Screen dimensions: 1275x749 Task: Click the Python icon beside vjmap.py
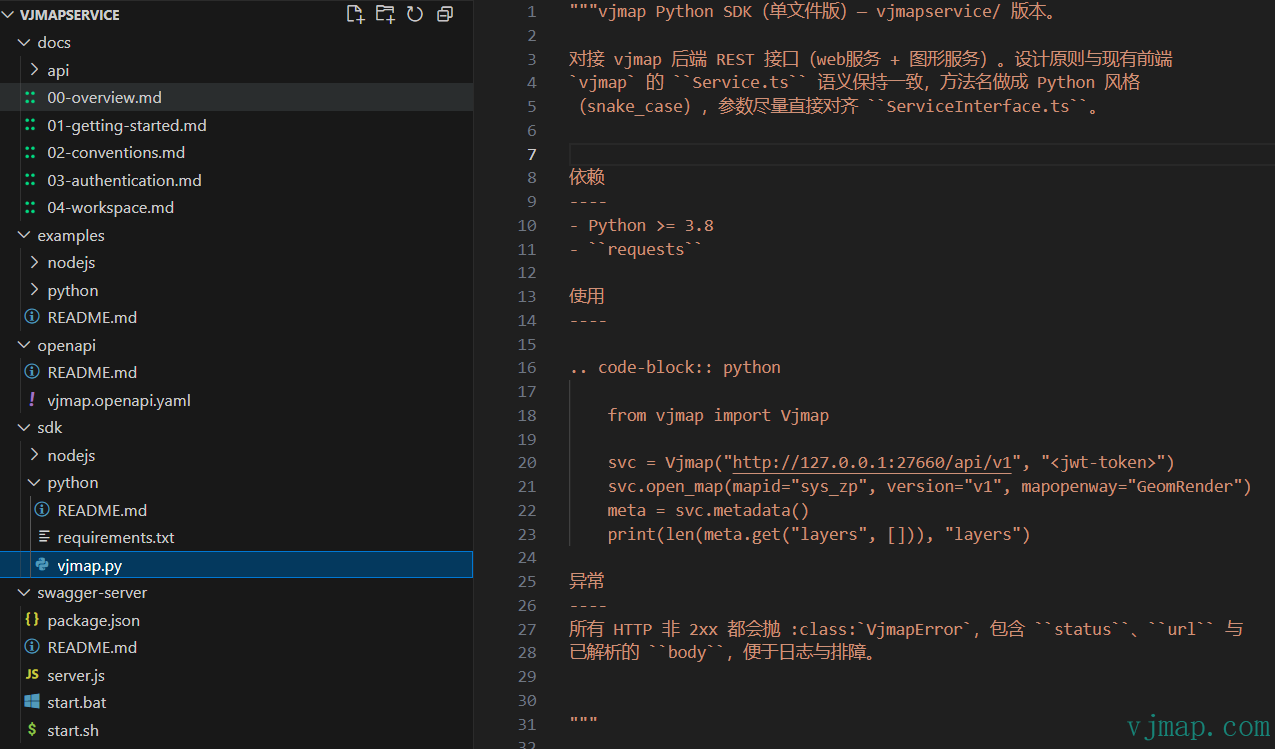42,565
